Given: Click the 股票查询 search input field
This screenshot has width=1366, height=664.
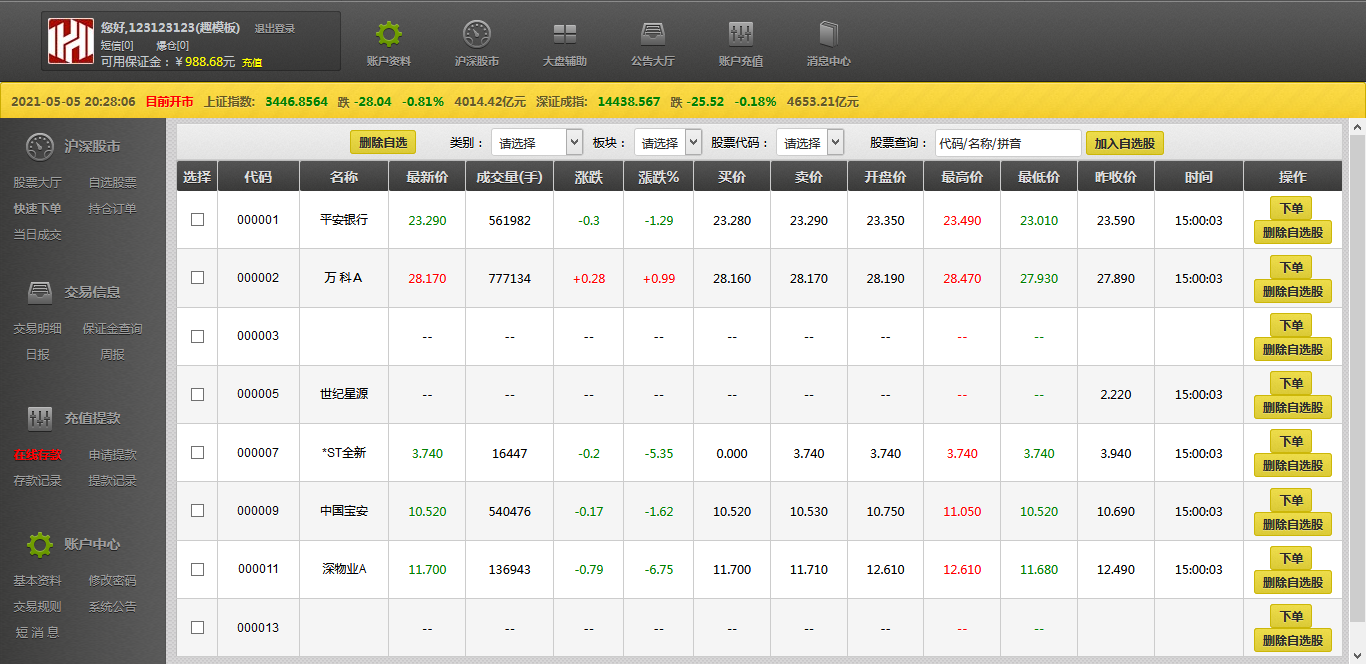Looking at the screenshot, I should (x=1007, y=143).
